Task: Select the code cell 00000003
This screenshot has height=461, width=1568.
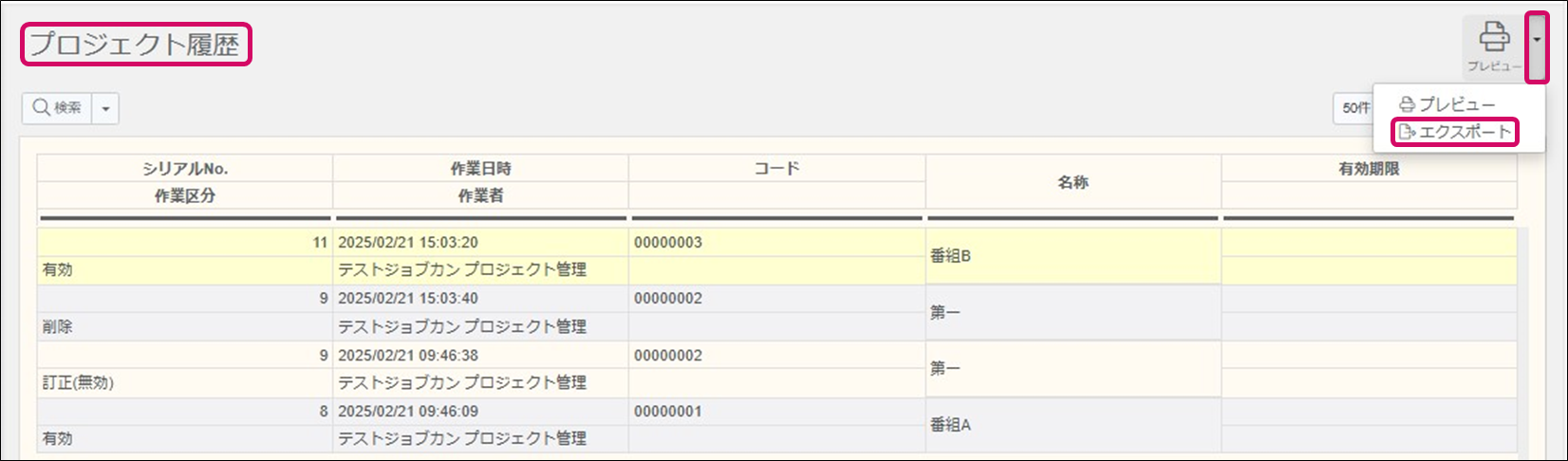Action: point(668,243)
